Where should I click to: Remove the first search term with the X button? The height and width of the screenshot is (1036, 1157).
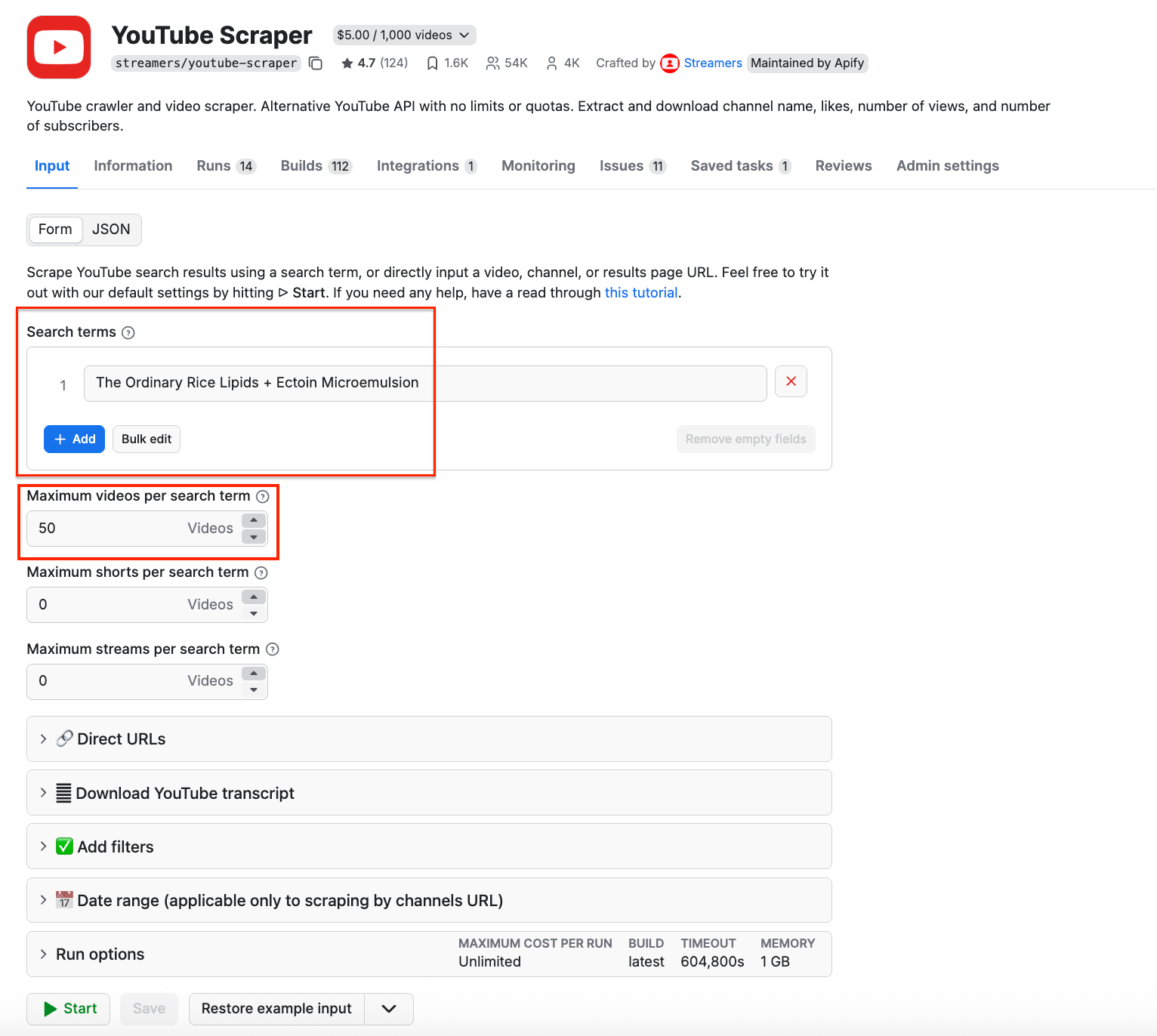[791, 381]
